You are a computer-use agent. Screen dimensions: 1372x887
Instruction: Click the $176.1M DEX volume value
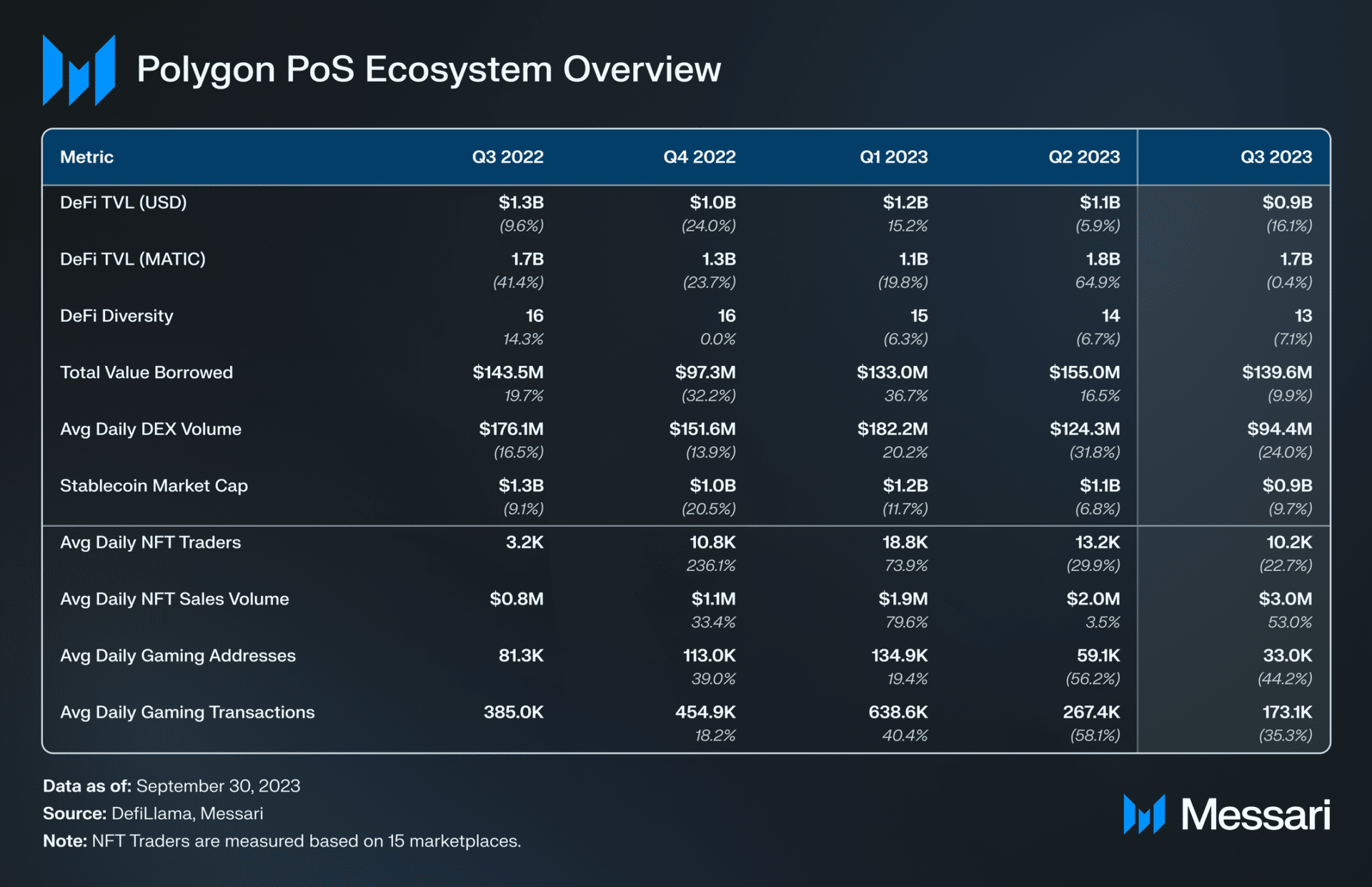point(511,429)
